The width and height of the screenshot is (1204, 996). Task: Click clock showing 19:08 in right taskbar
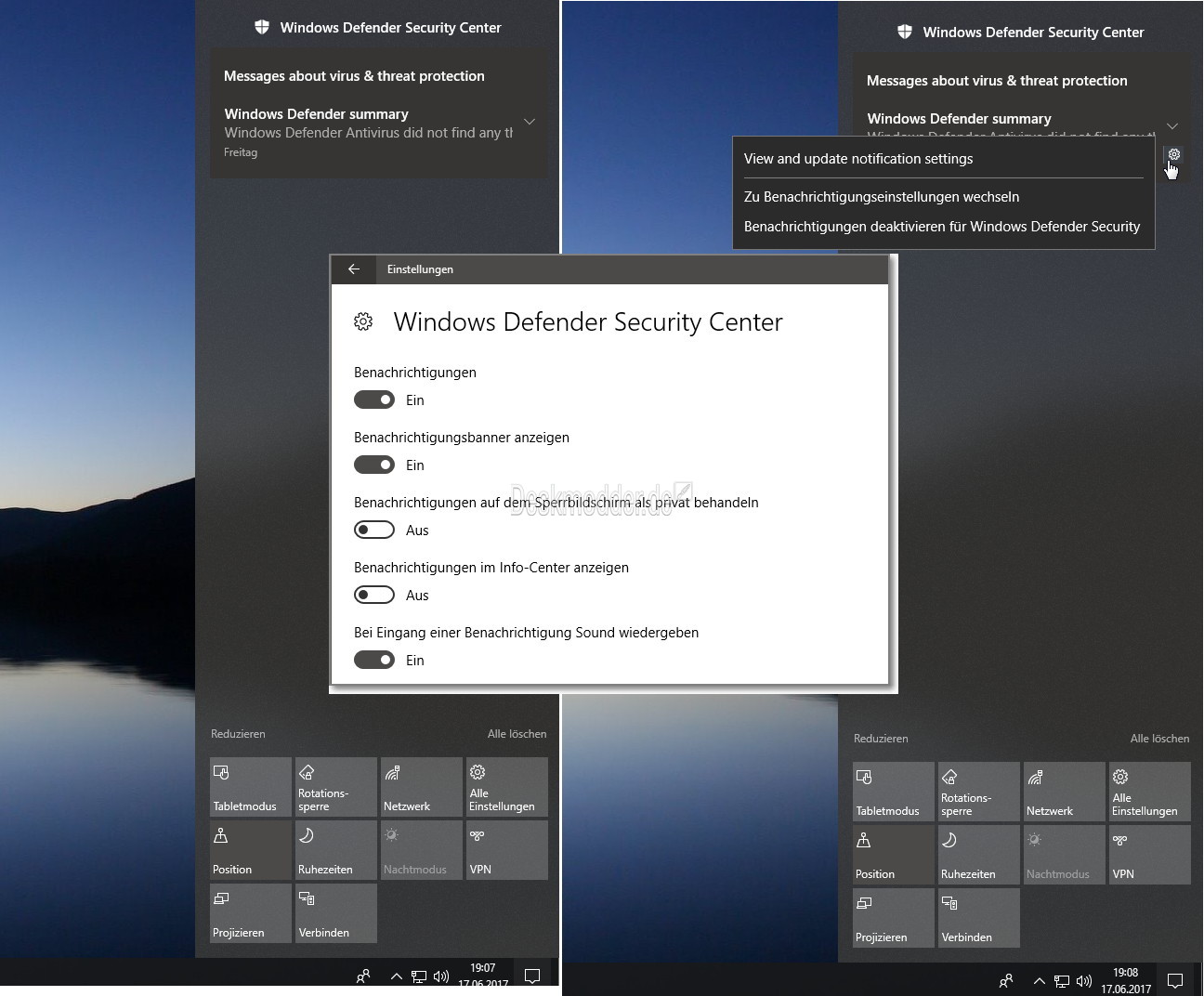coord(1126,981)
